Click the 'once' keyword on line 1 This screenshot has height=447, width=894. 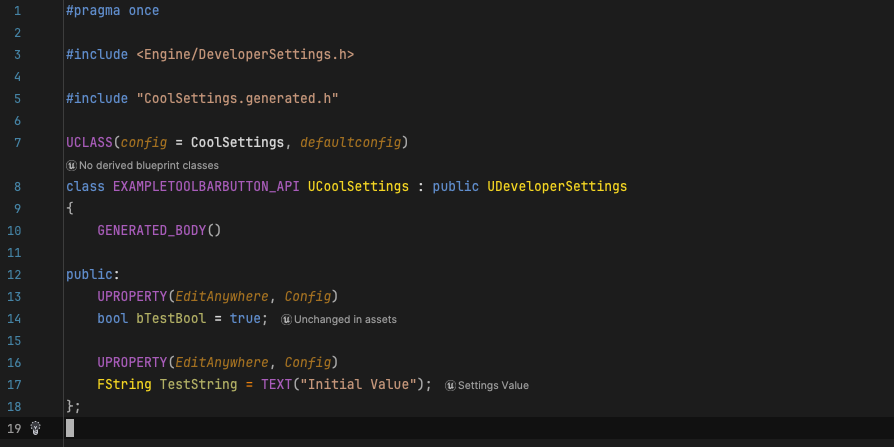point(144,11)
